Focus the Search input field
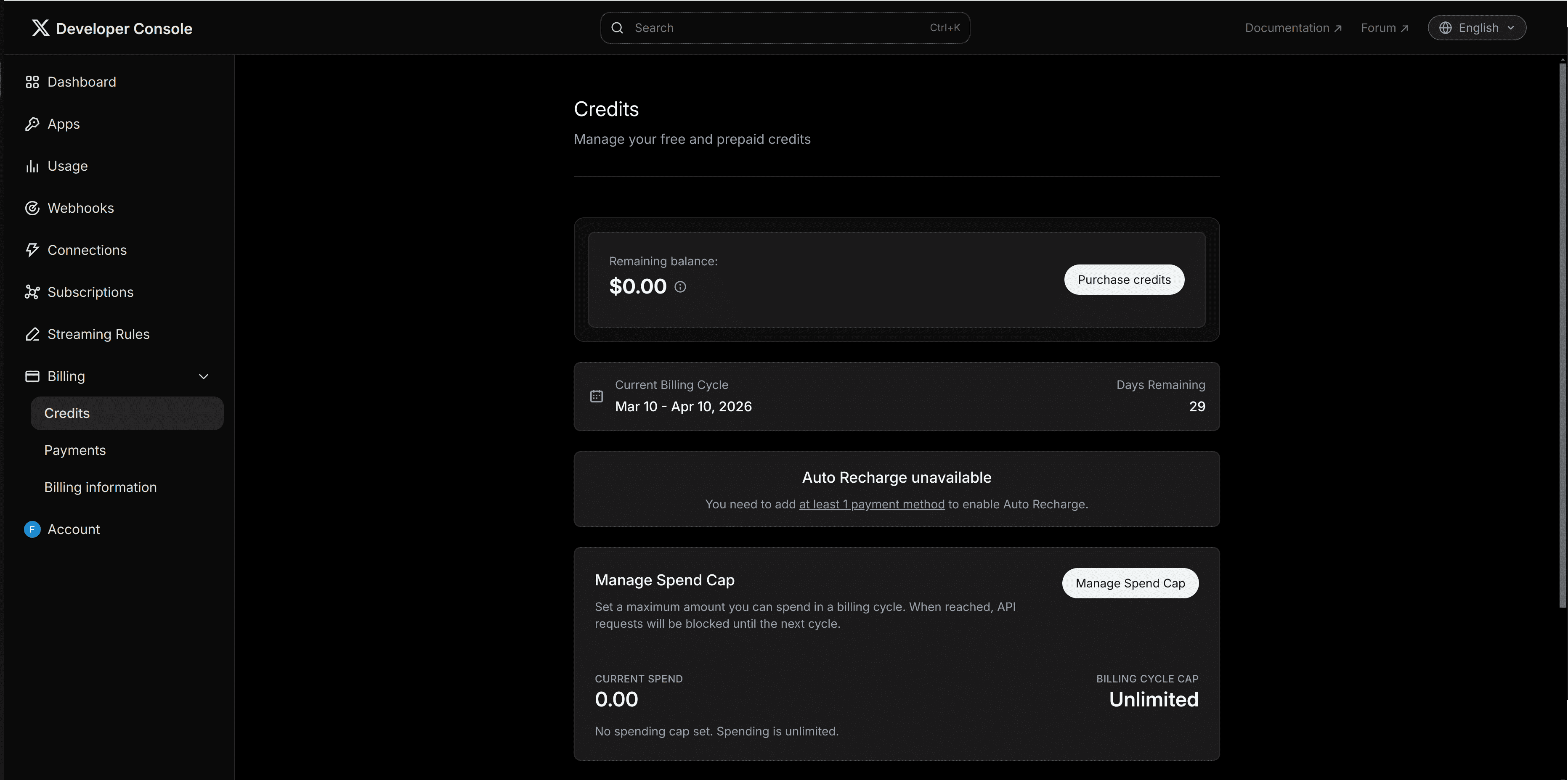This screenshot has width=1568, height=780. pos(785,28)
